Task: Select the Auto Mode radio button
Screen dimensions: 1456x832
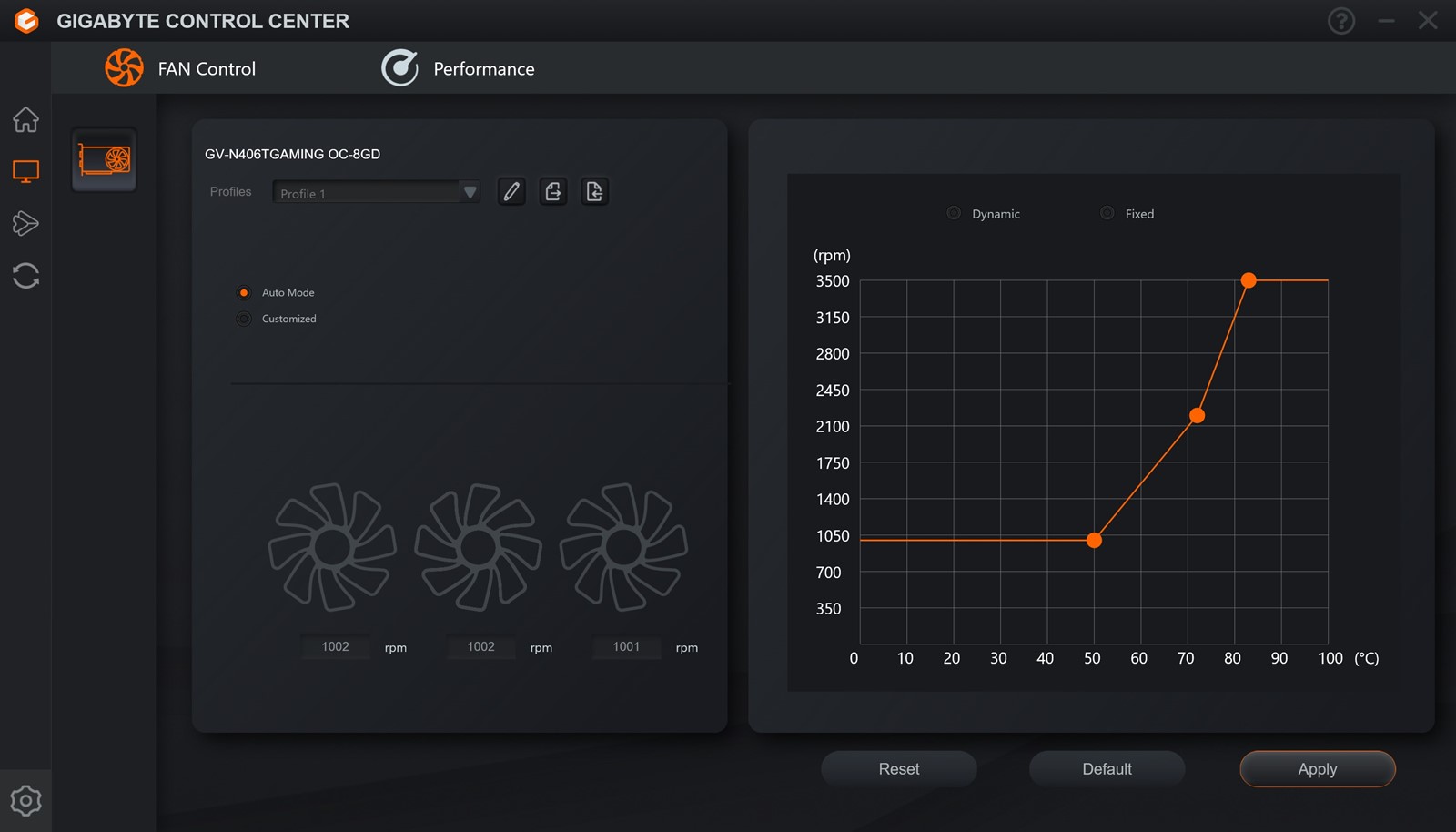Action: [x=244, y=292]
